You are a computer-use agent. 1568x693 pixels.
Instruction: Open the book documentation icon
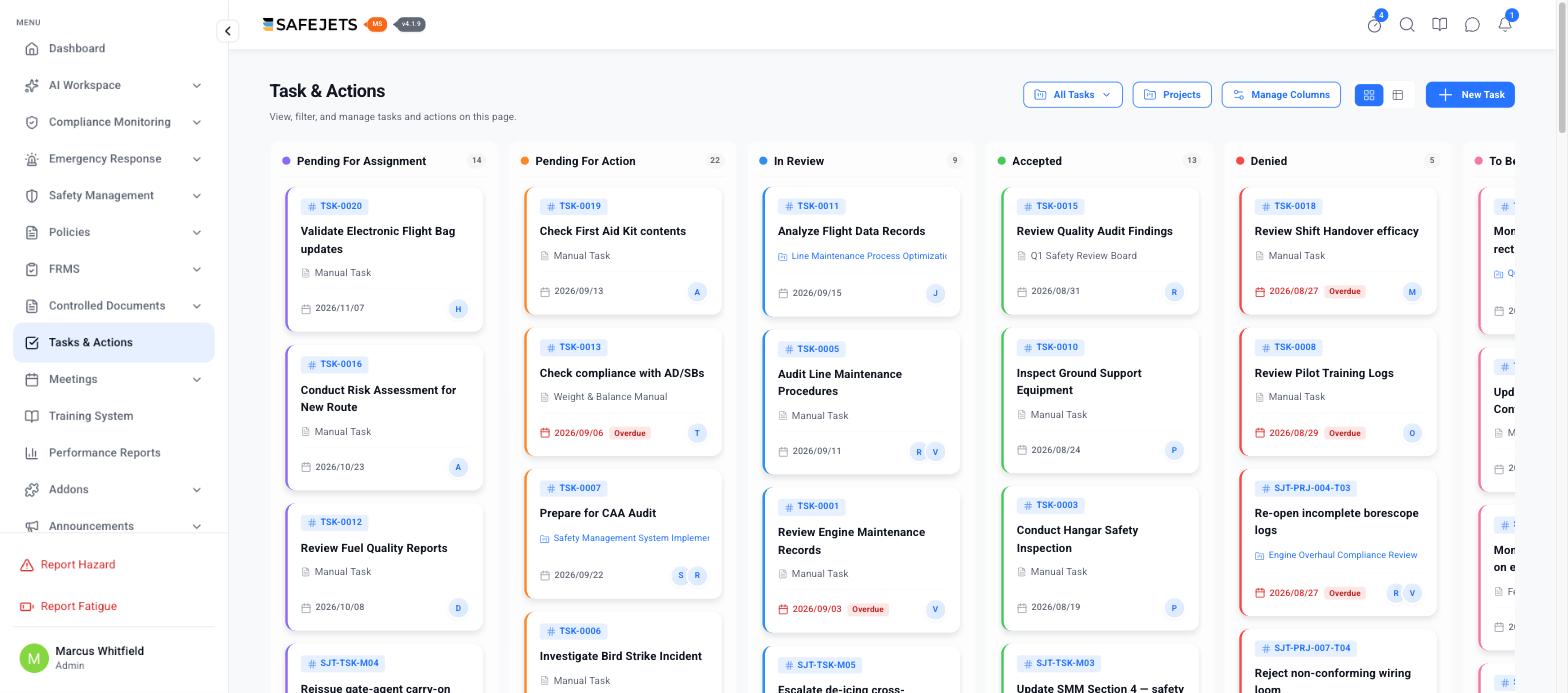[1440, 25]
